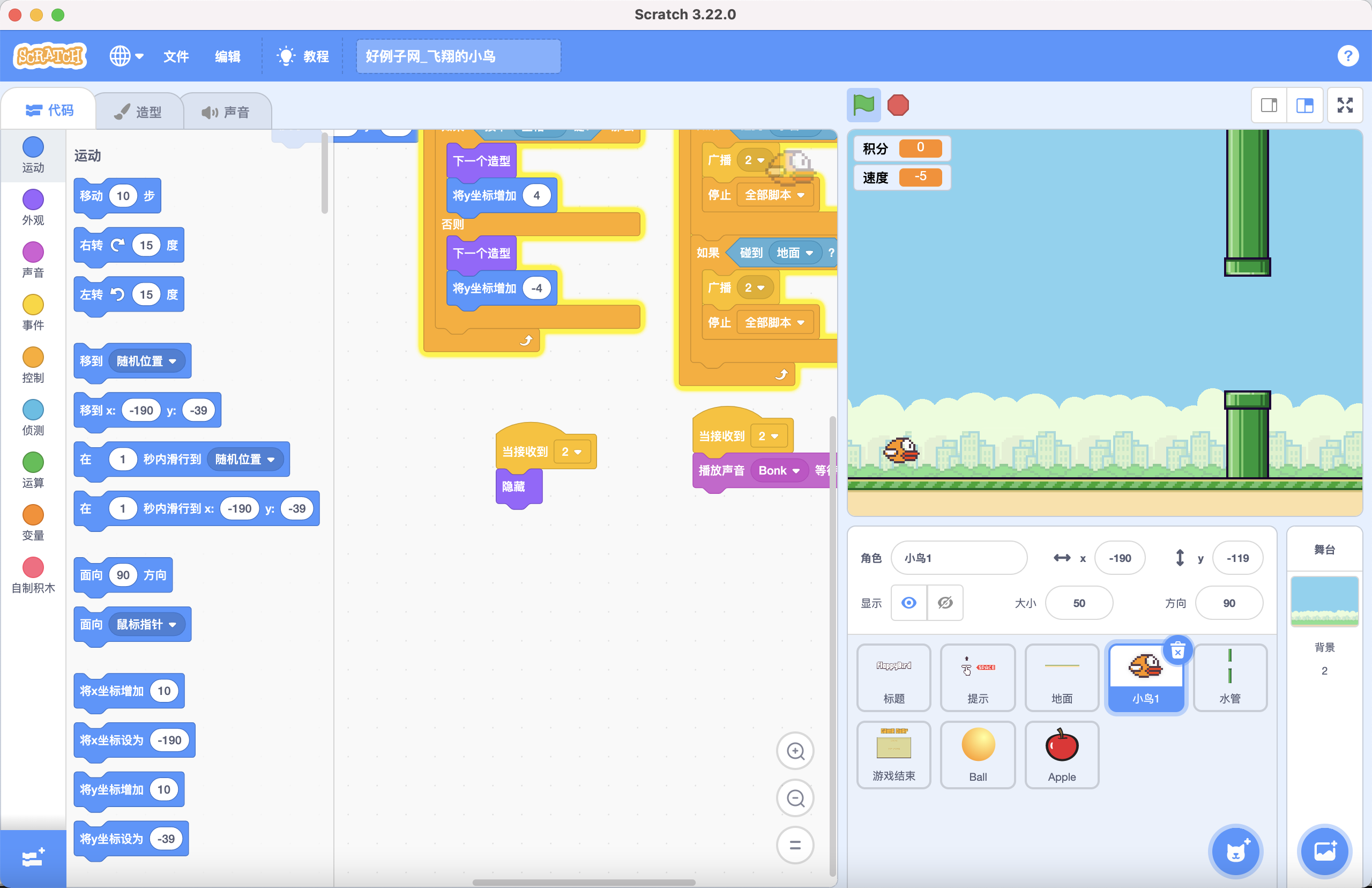Zoom in the code workspace
The image size is (1372, 888).
pyautogui.click(x=795, y=751)
